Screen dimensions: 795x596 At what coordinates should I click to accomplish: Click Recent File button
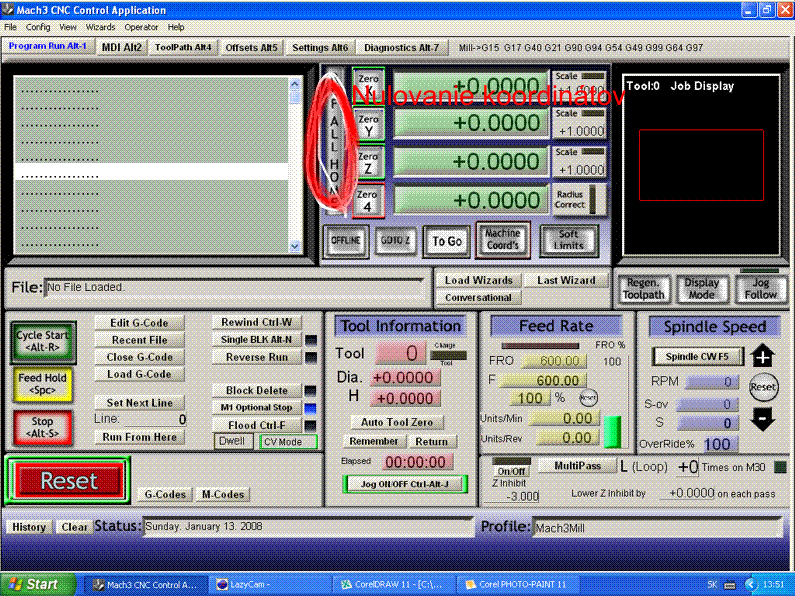[139, 340]
